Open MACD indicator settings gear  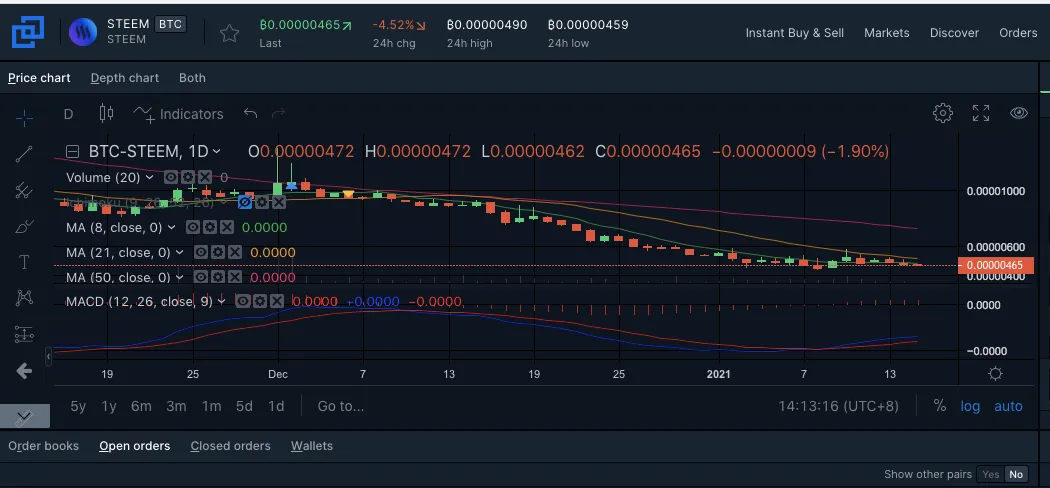260,302
